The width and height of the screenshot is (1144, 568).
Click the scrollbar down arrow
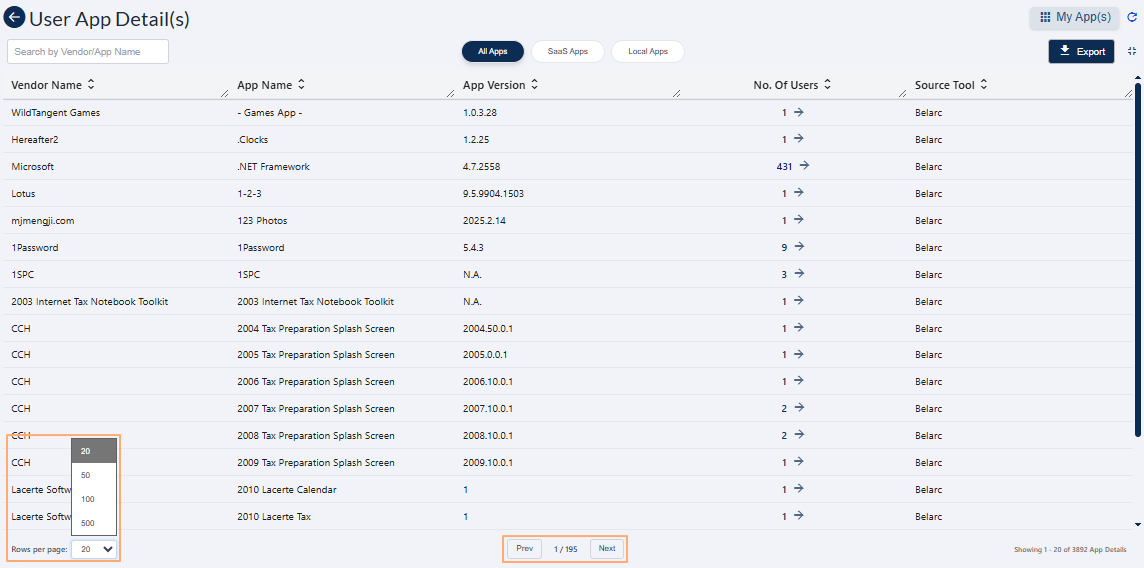click(1137, 524)
